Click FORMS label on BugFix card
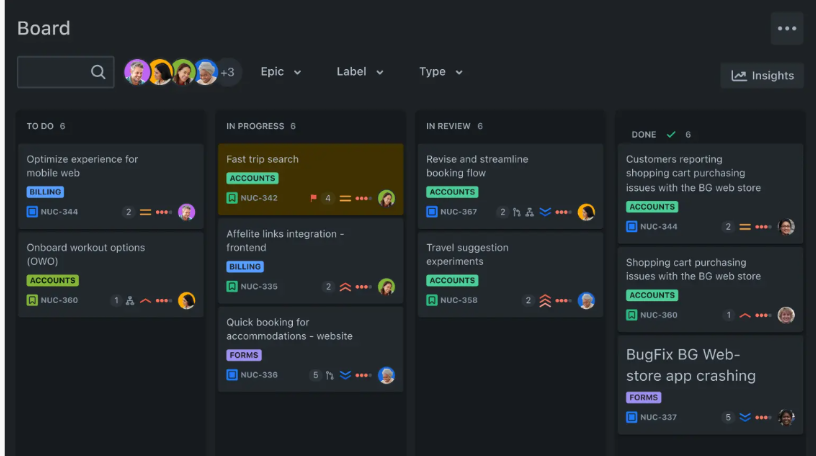 (644, 397)
